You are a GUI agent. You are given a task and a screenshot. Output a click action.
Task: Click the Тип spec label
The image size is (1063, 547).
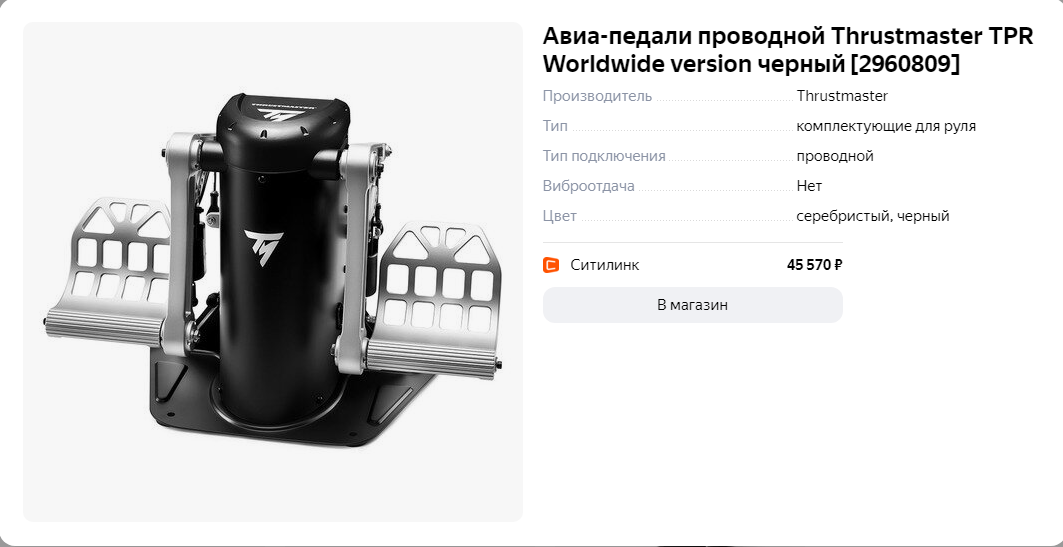coord(555,126)
